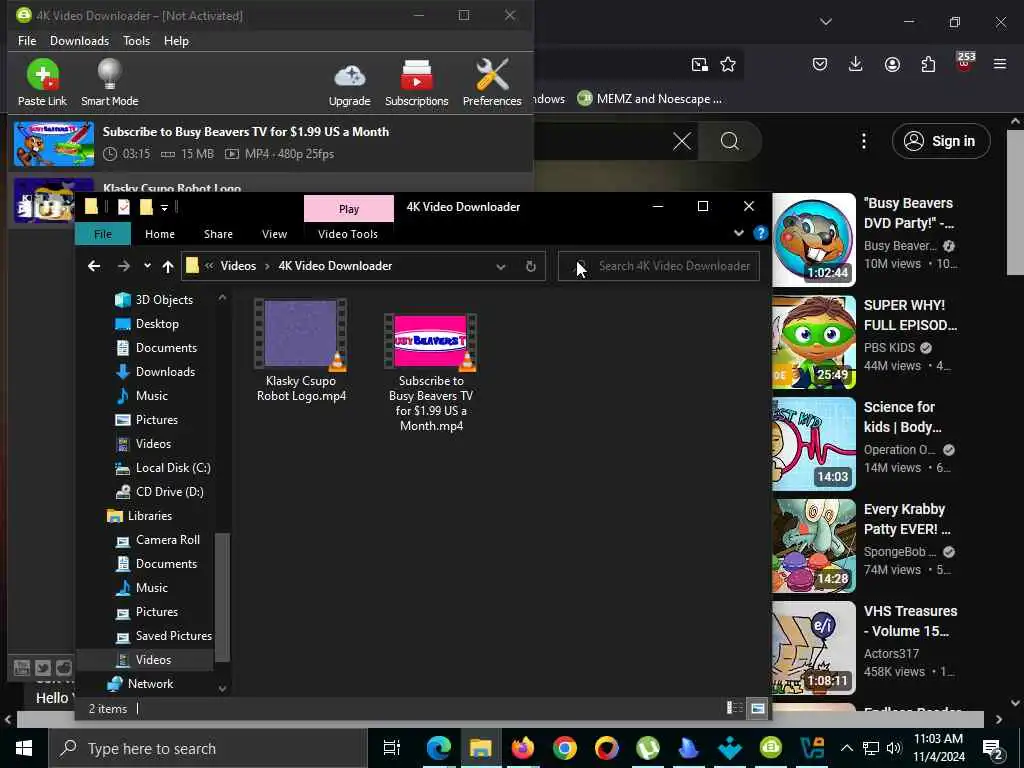
Task: Open Firefox account icon
Action: 892,64
